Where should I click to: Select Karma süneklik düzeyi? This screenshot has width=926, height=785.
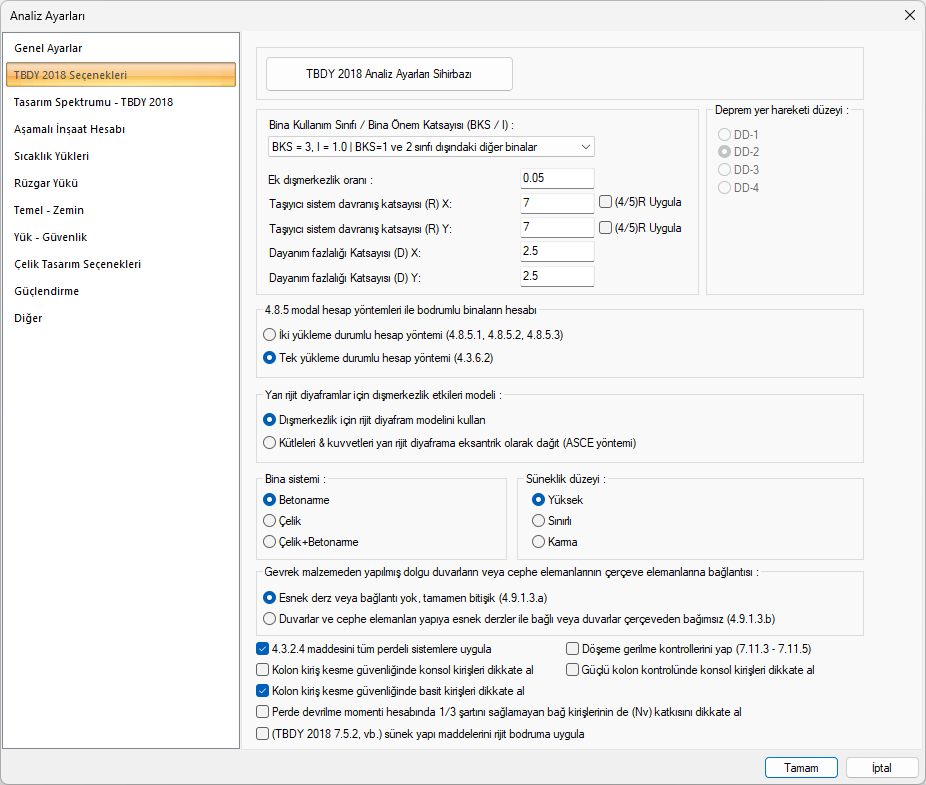[x=539, y=542]
